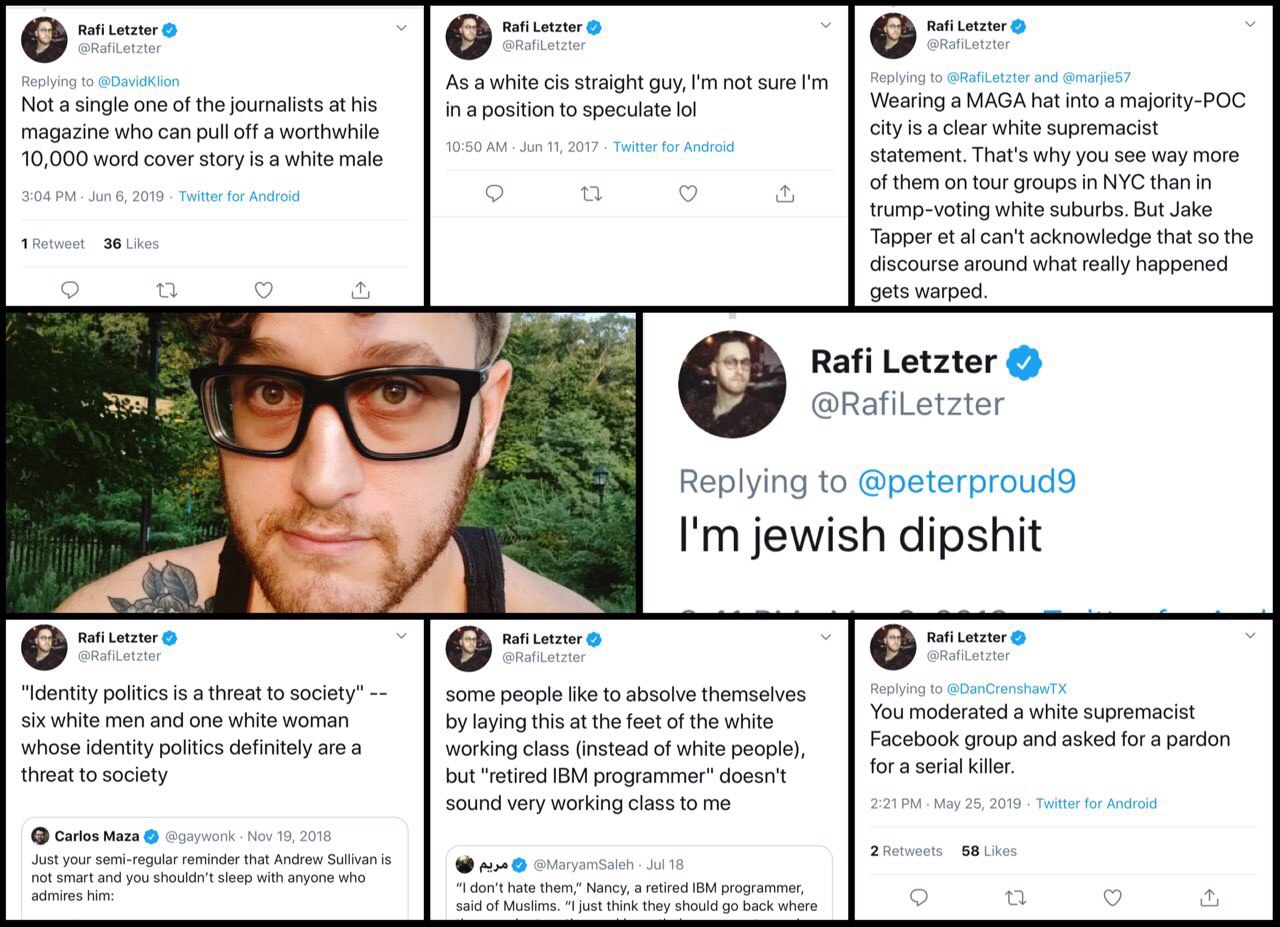Open the @peterproud9 profile link
The width and height of the screenshot is (1280, 927).
966,481
